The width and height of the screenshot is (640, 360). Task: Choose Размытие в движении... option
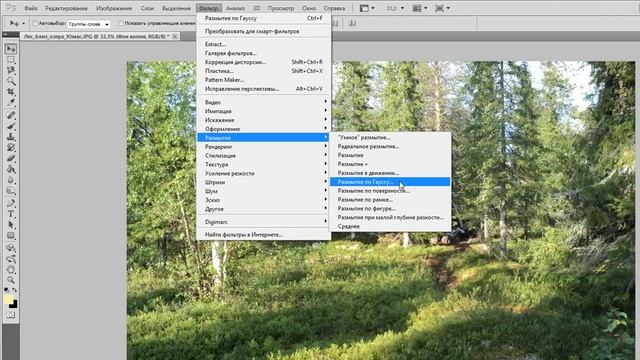click(x=390, y=173)
